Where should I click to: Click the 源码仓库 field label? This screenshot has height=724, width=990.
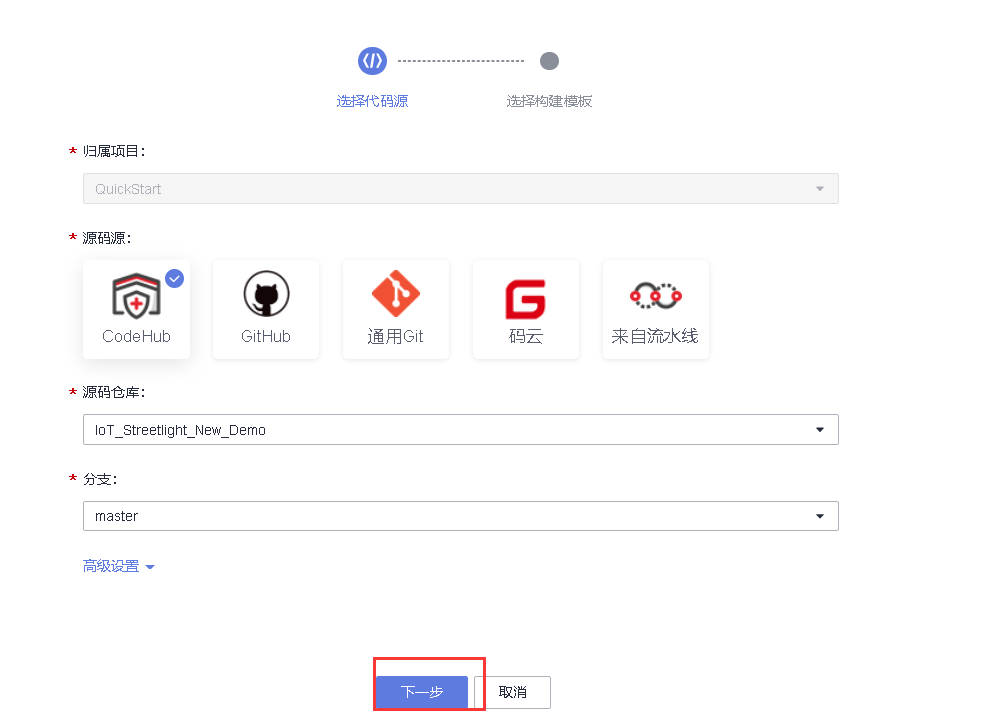pyautogui.click(x=114, y=393)
